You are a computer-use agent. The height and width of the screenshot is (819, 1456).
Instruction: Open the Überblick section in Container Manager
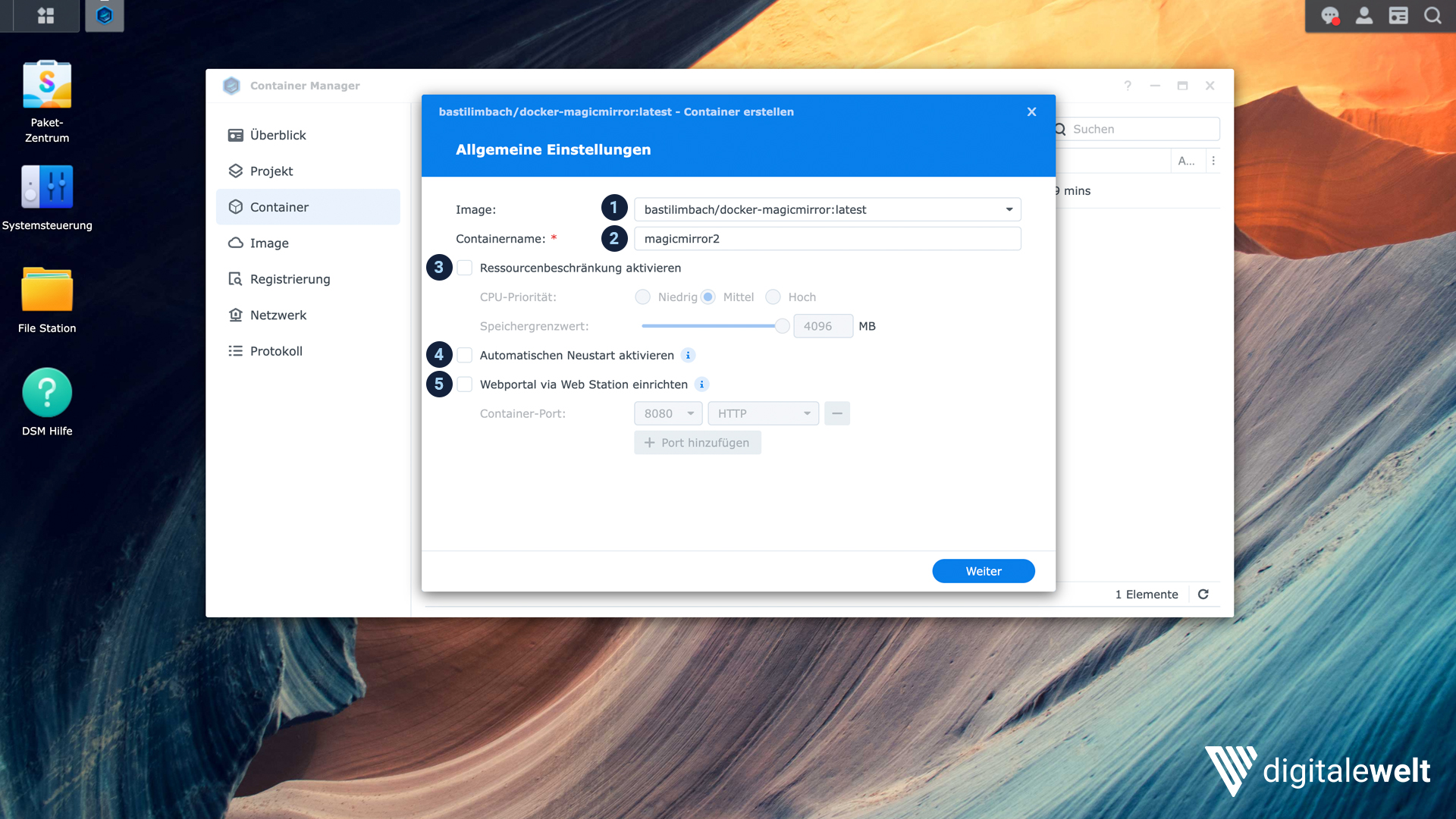point(278,135)
